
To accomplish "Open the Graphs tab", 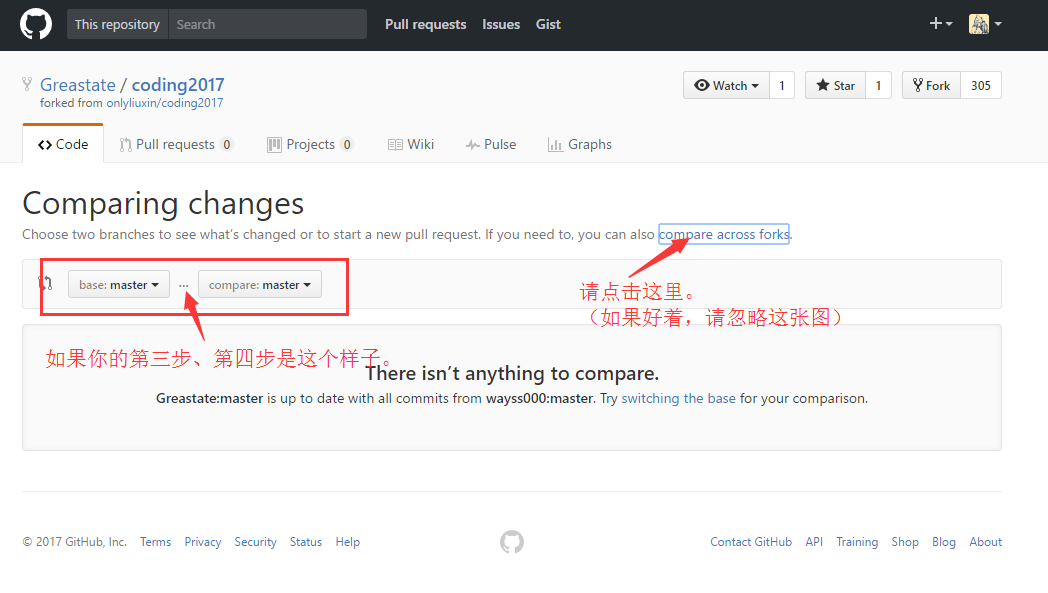I will coord(579,144).
